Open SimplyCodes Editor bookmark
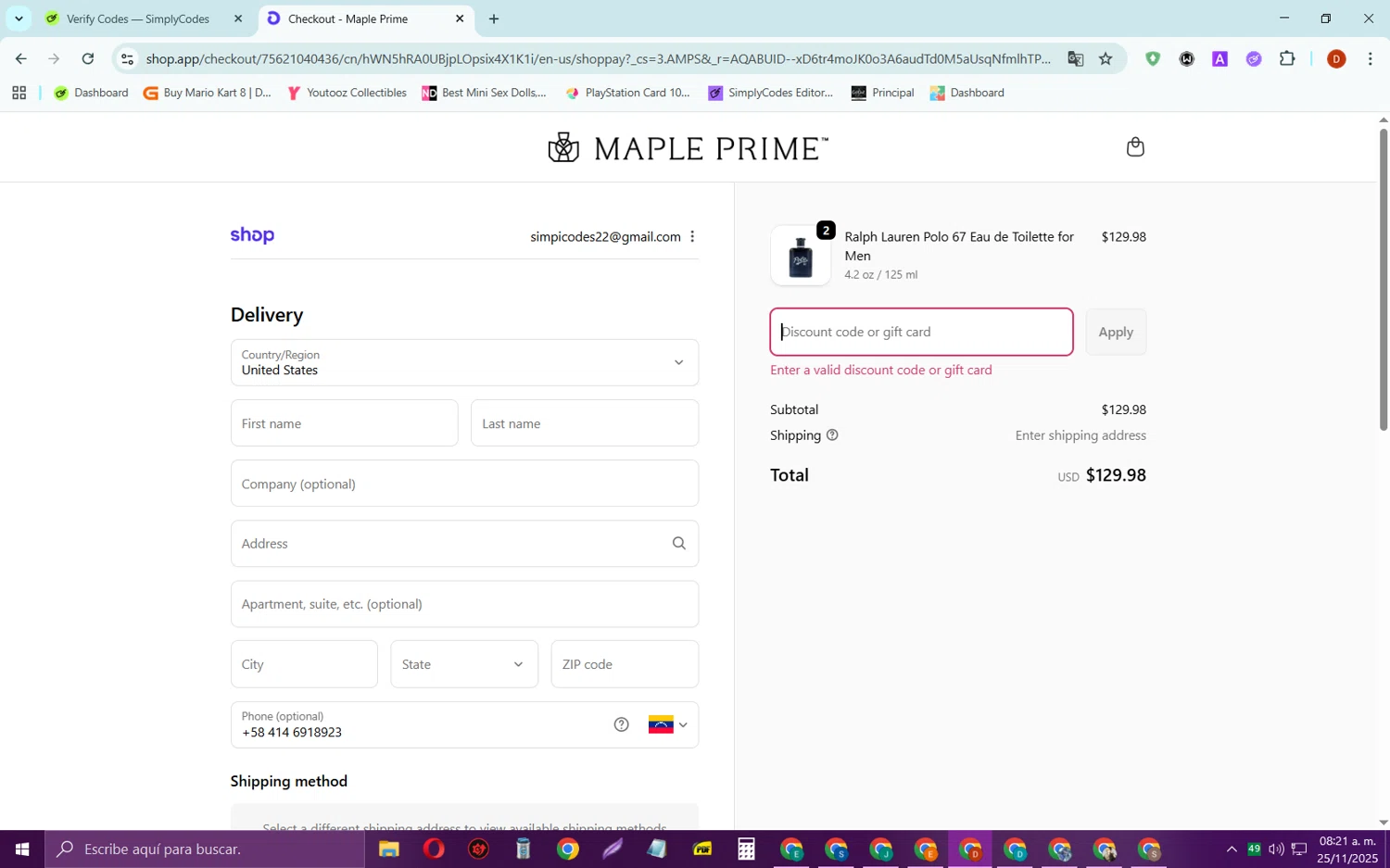 tap(771, 93)
